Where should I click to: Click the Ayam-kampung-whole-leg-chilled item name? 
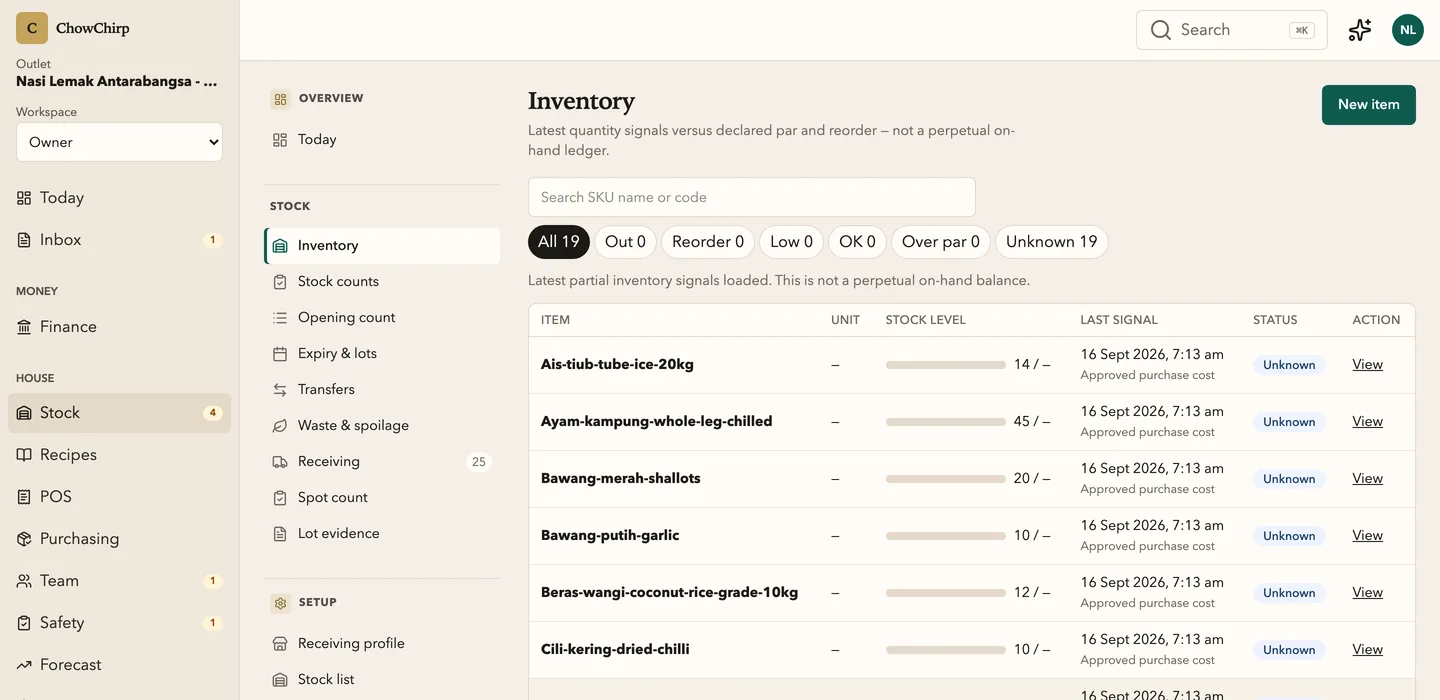tap(656, 422)
